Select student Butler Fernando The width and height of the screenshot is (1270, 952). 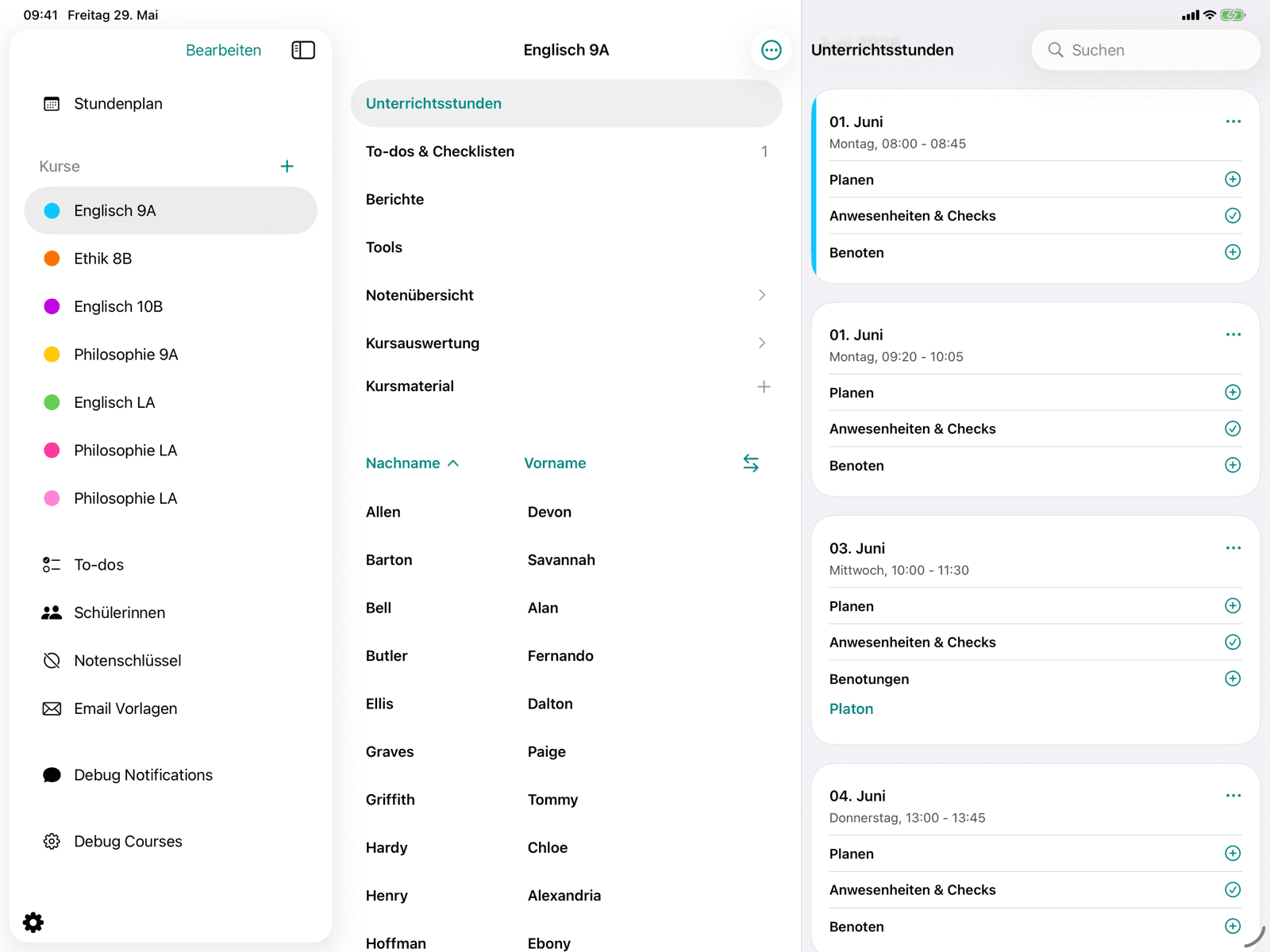(567, 656)
